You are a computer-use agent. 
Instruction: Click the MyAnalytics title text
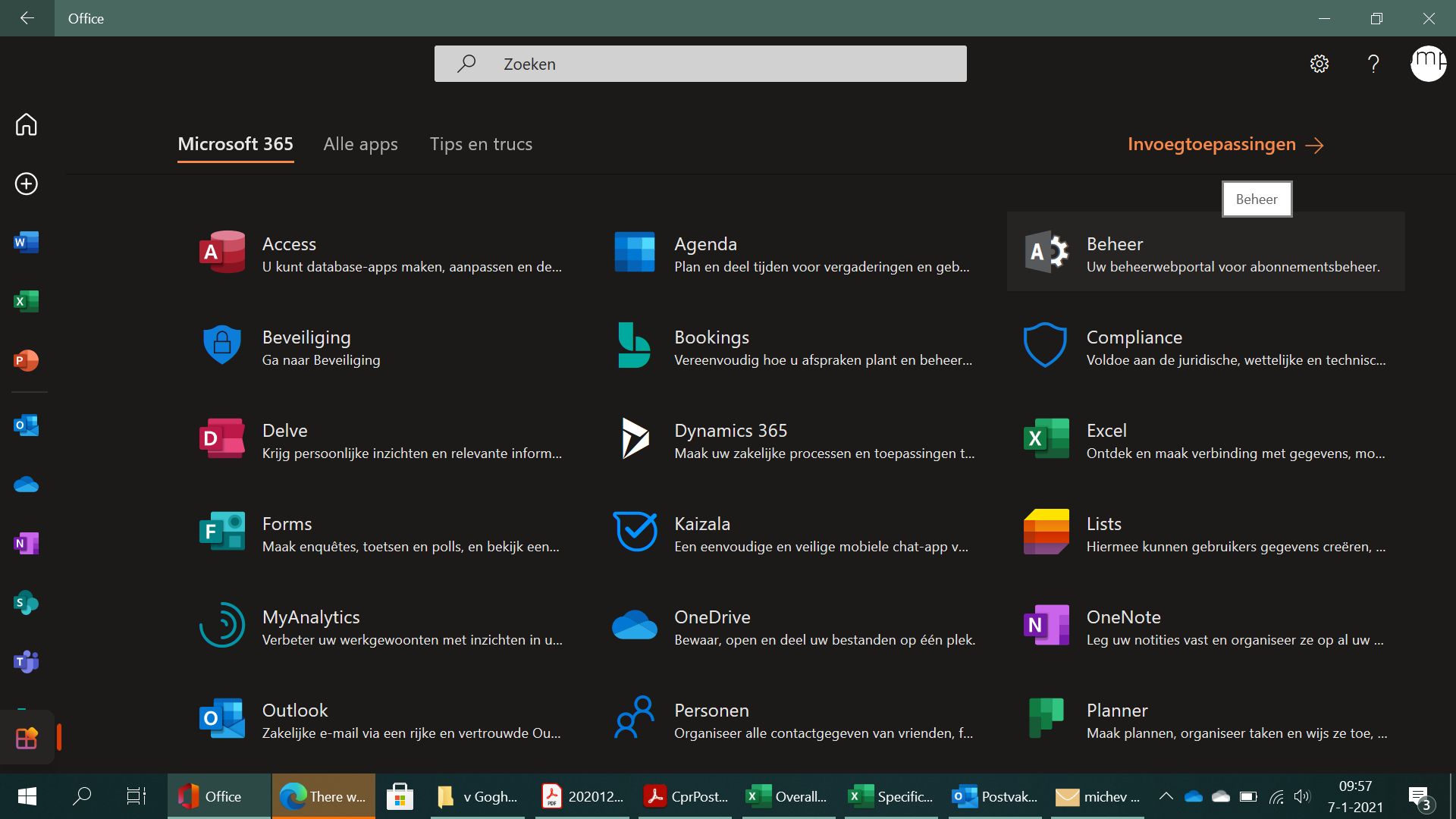coord(311,617)
